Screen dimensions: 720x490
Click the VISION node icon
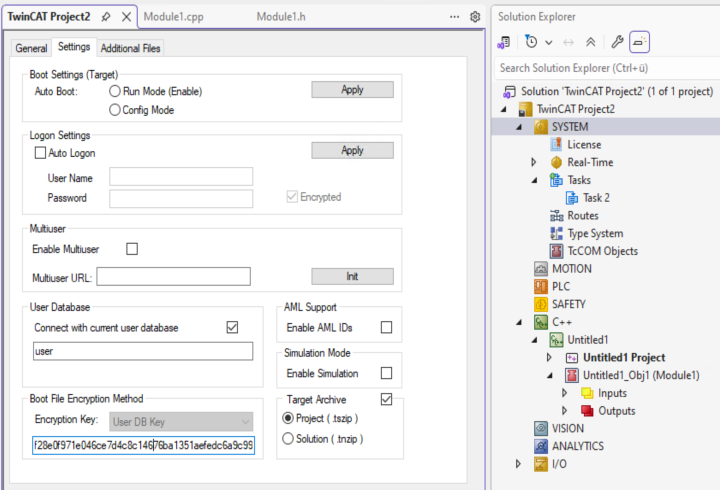(541, 428)
